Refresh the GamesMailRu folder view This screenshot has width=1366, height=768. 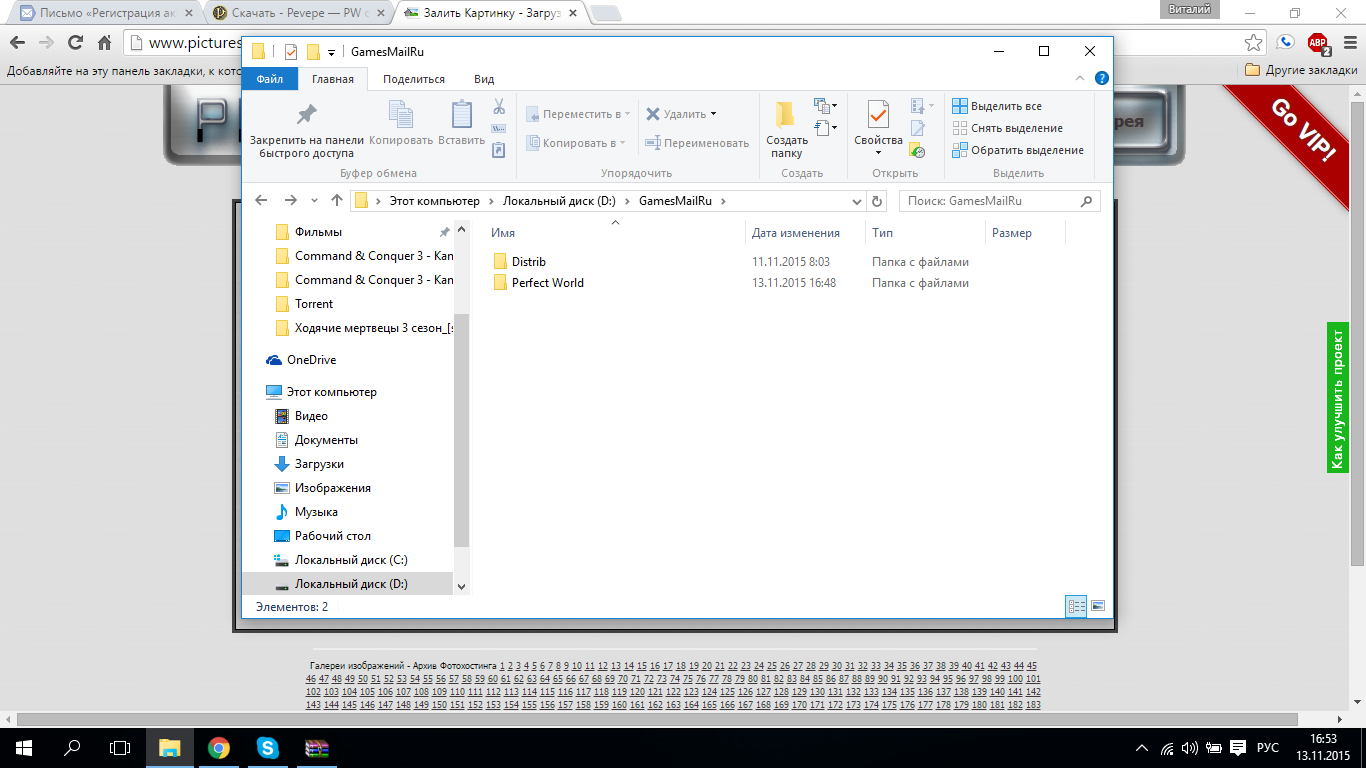point(878,201)
